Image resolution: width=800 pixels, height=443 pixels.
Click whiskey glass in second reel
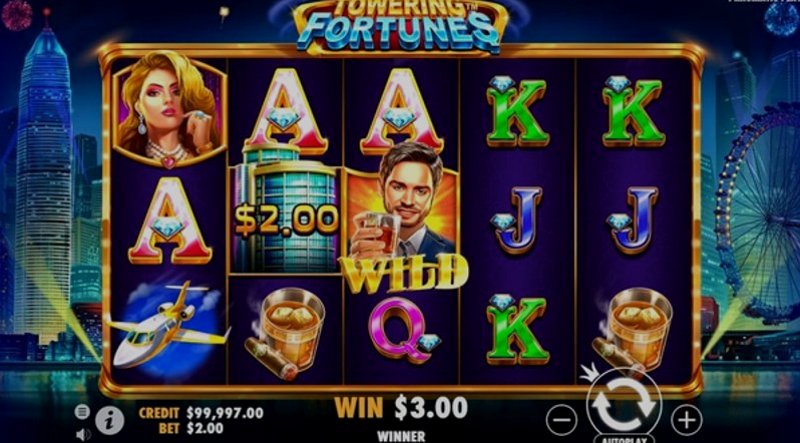tap(286, 332)
